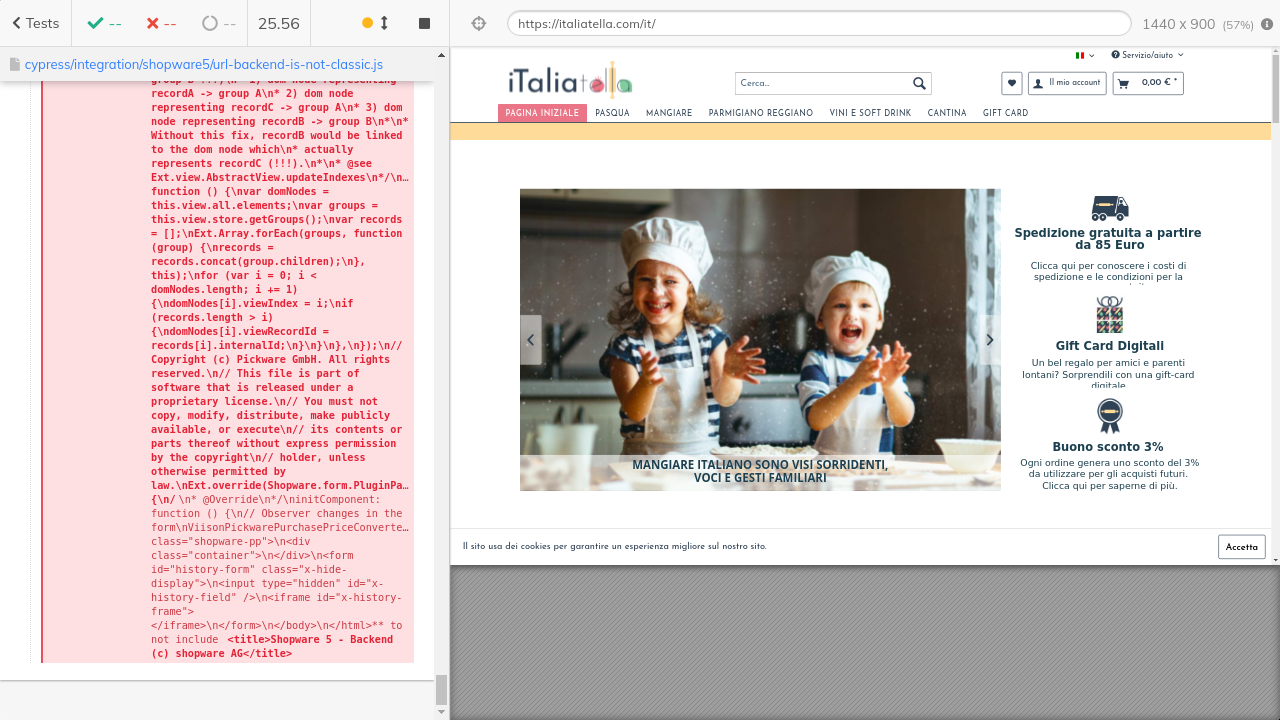
Task: Open the selector playground crosshair
Action: (479, 23)
